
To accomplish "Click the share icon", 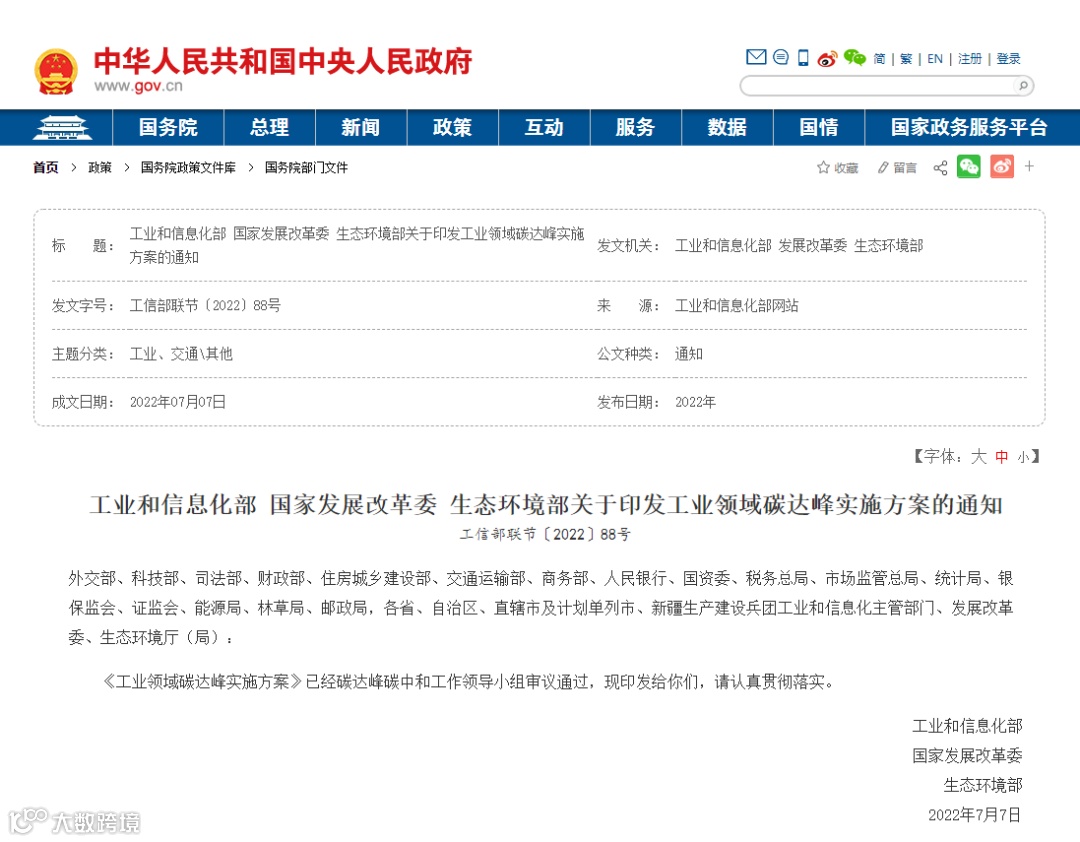I will pyautogui.click(x=940, y=167).
